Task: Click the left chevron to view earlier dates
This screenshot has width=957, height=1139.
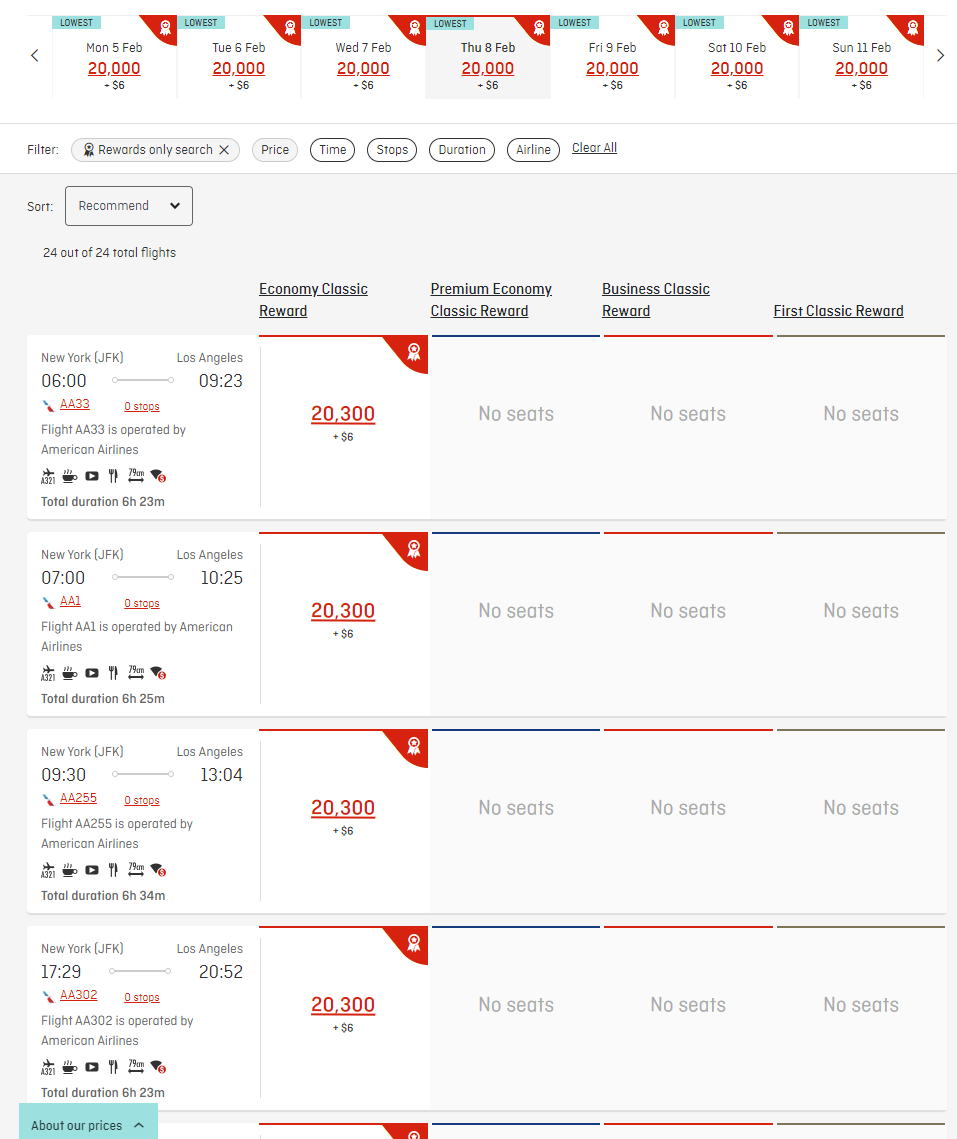Action: [34, 55]
